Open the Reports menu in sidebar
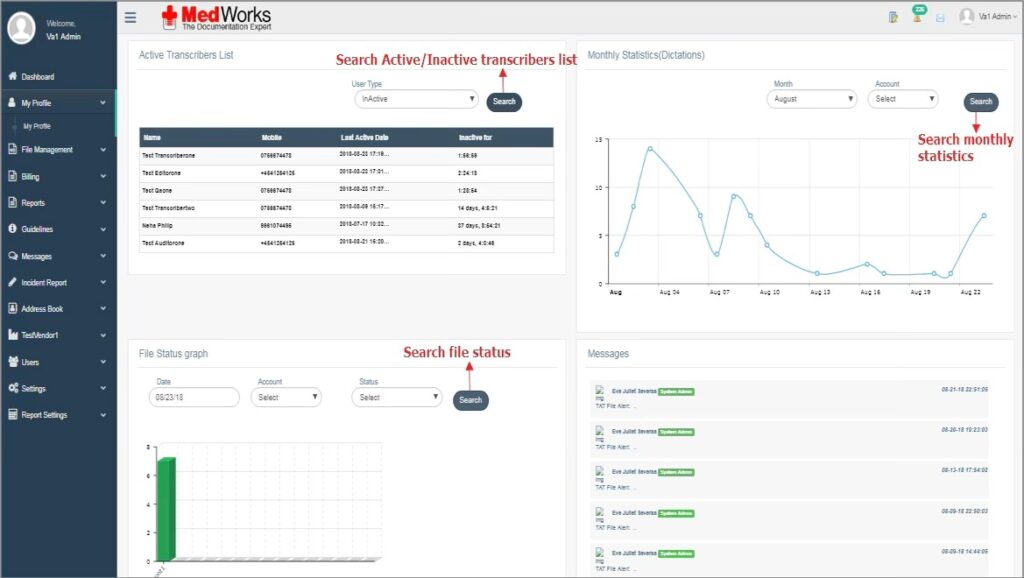 (58, 203)
